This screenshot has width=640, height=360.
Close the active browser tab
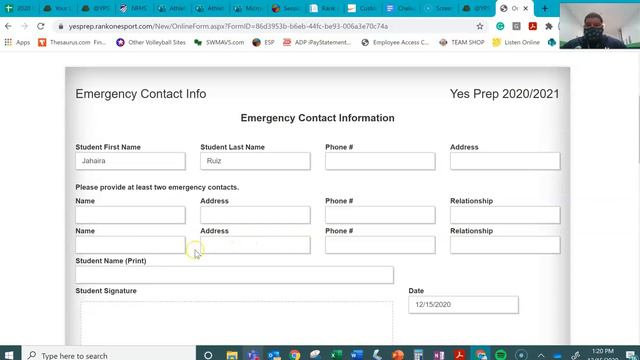pyautogui.click(x=526, y=8)
